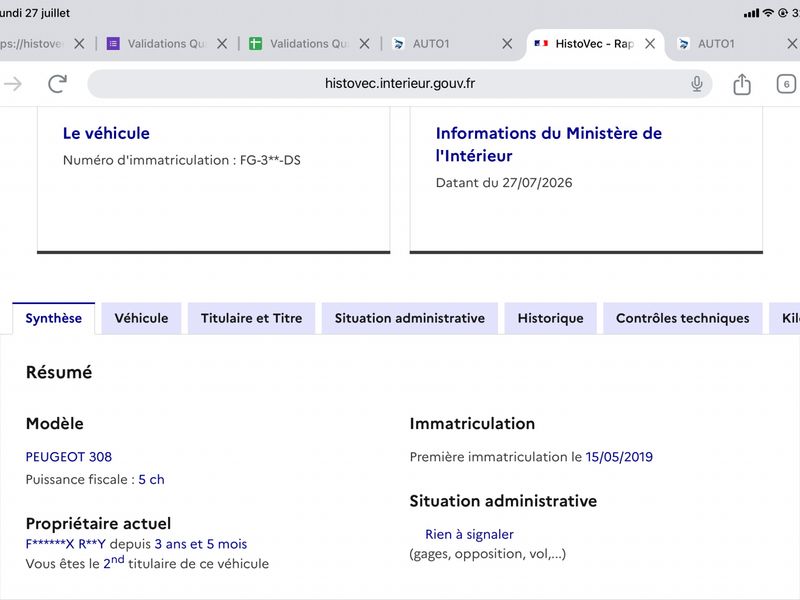Click the 2nd titulaire de ce véhicule line
The height and width of the screenshot is (600, 800).
pyautogui.click(x=147, y=563)
